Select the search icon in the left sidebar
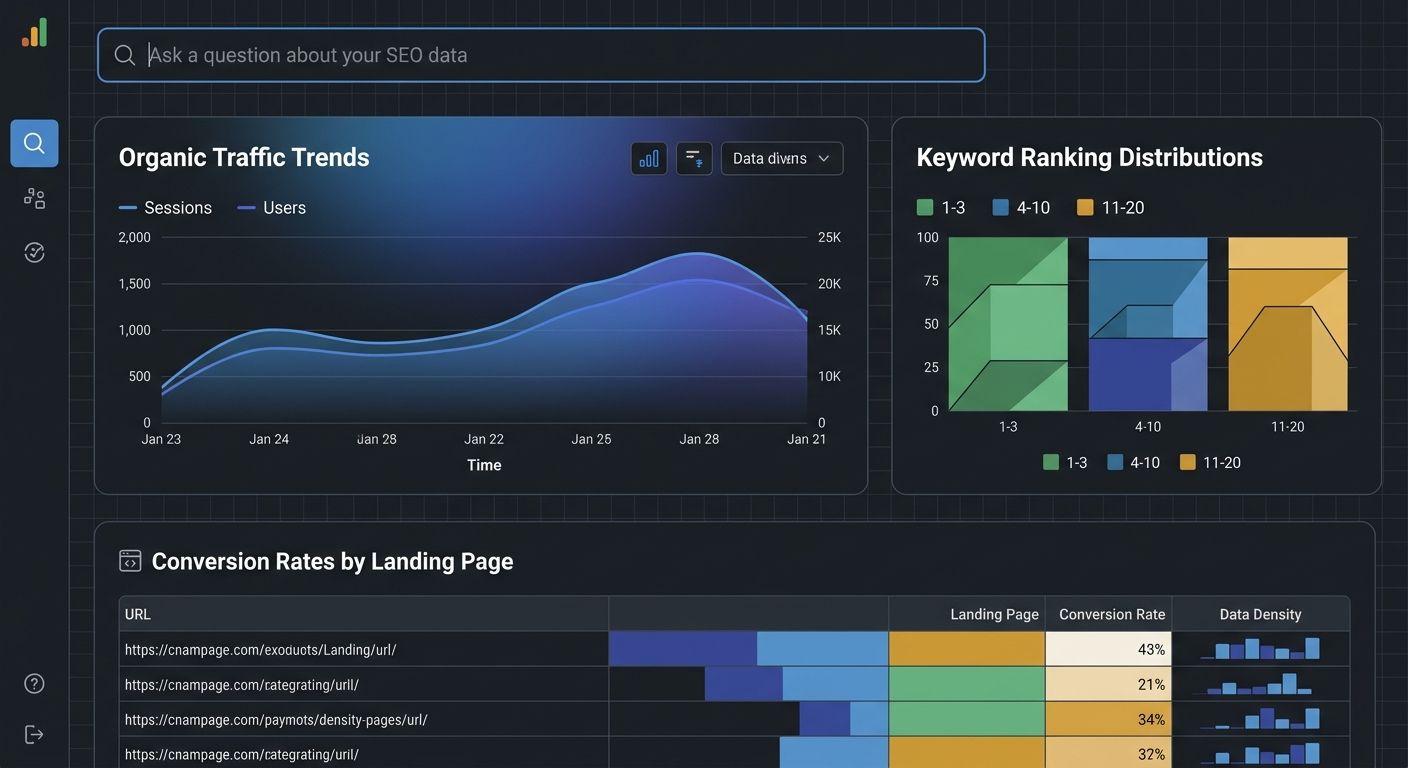The image size is (1408, 768). tap(33, 142)
